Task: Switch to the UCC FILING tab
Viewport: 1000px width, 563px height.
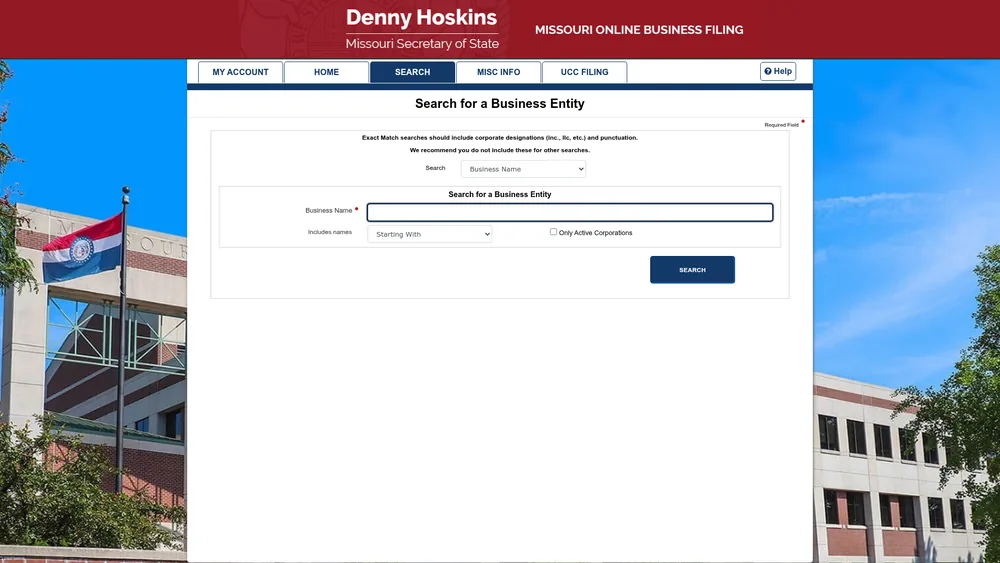Action: tap(585, 72)
